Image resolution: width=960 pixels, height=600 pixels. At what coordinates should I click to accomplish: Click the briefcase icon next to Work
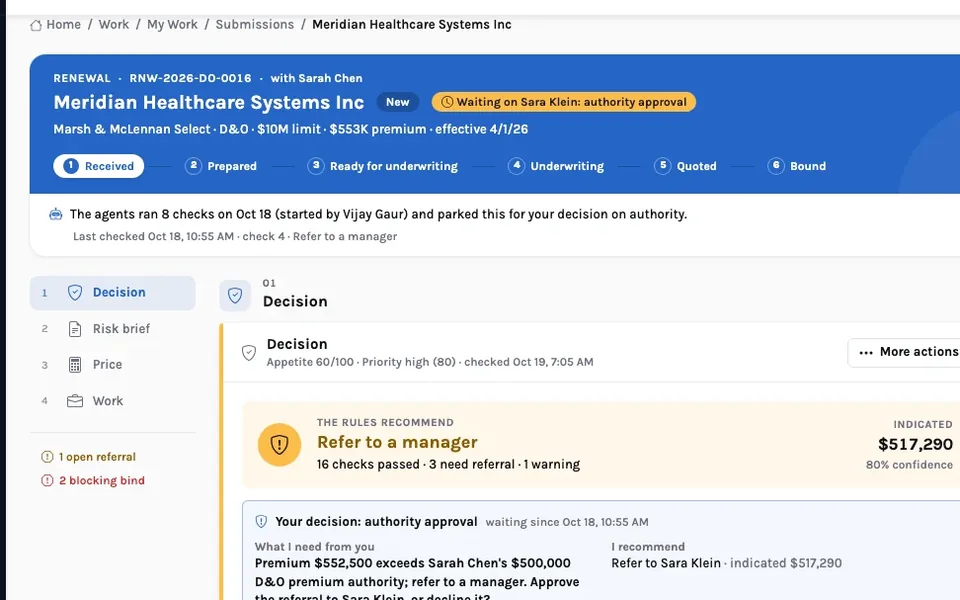[x=75, y=401]
